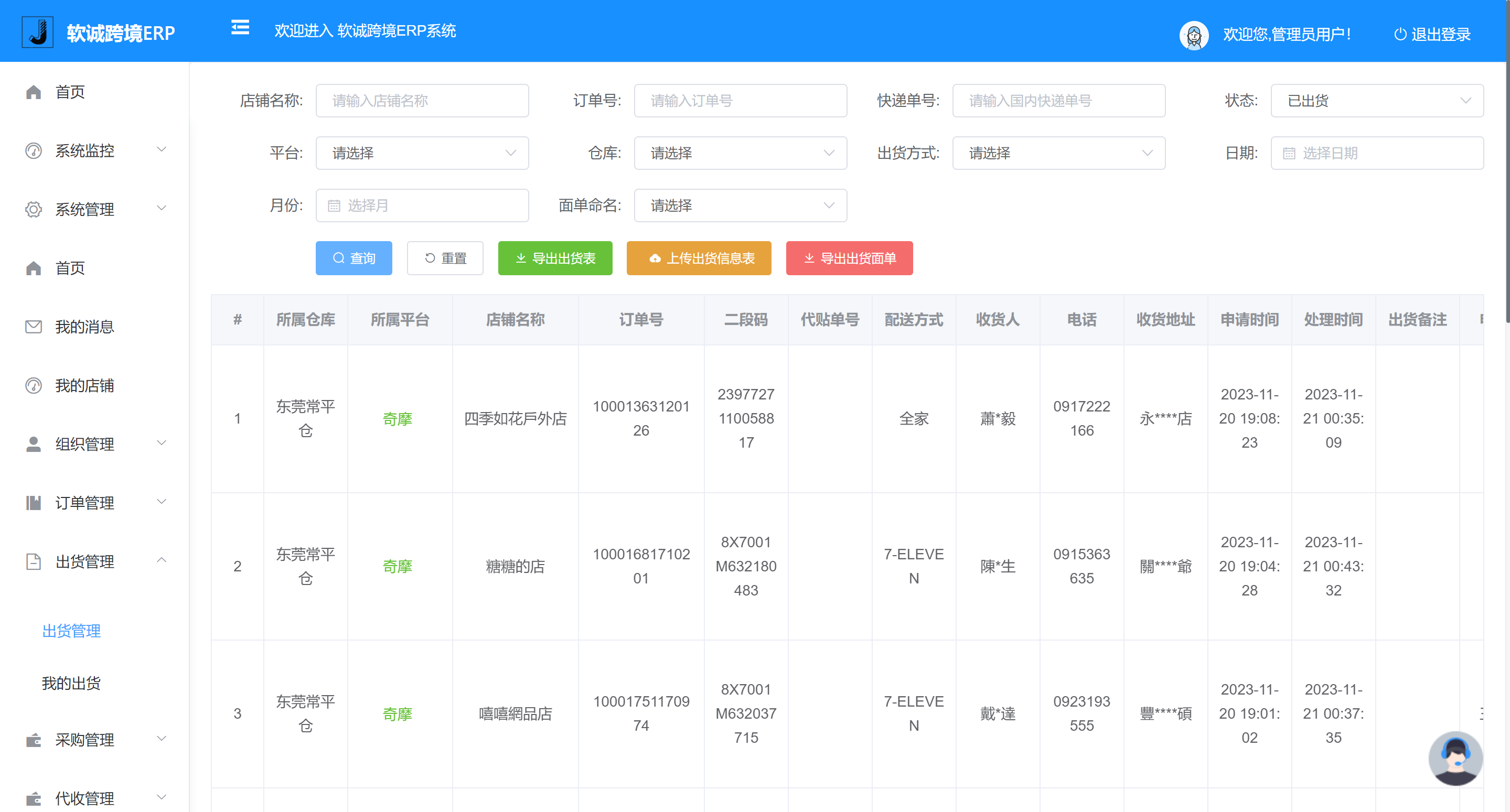The image size is (1510, 812).
Task: Click the 导出出货表 green button
Action: pyautogui.click(x=554, y=258)
